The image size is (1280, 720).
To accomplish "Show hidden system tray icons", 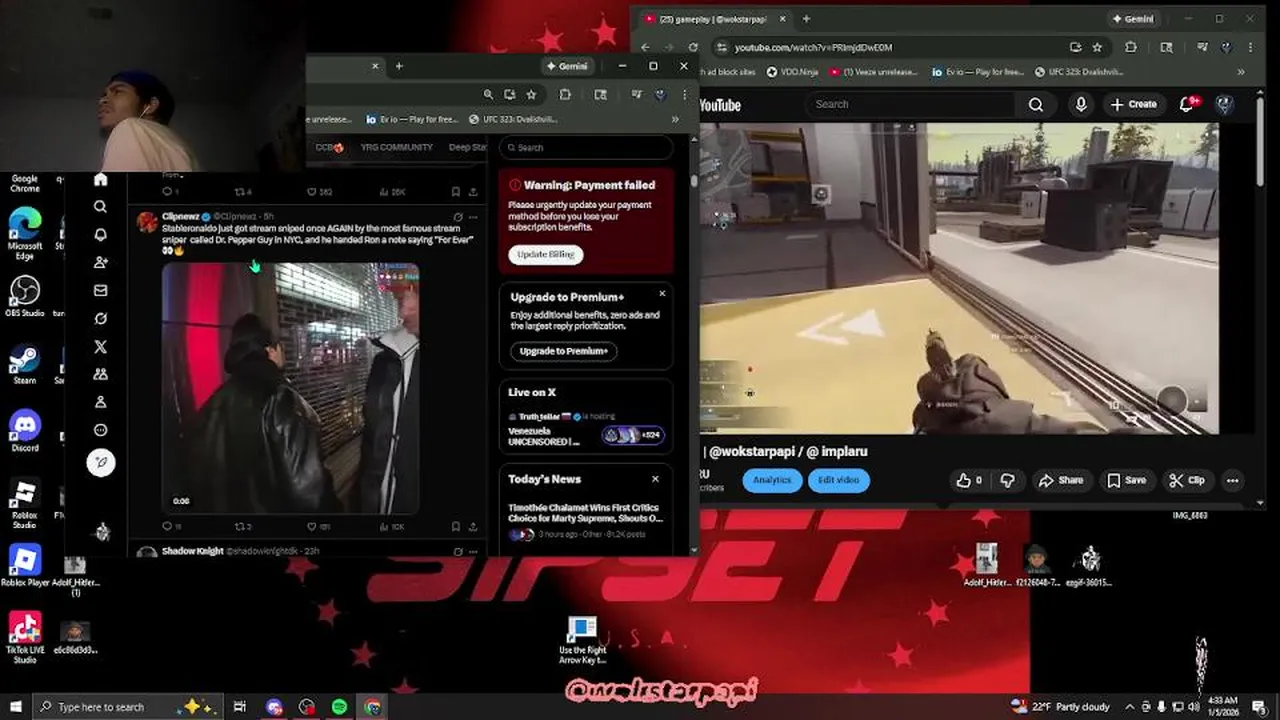I will pos(1130,707).
